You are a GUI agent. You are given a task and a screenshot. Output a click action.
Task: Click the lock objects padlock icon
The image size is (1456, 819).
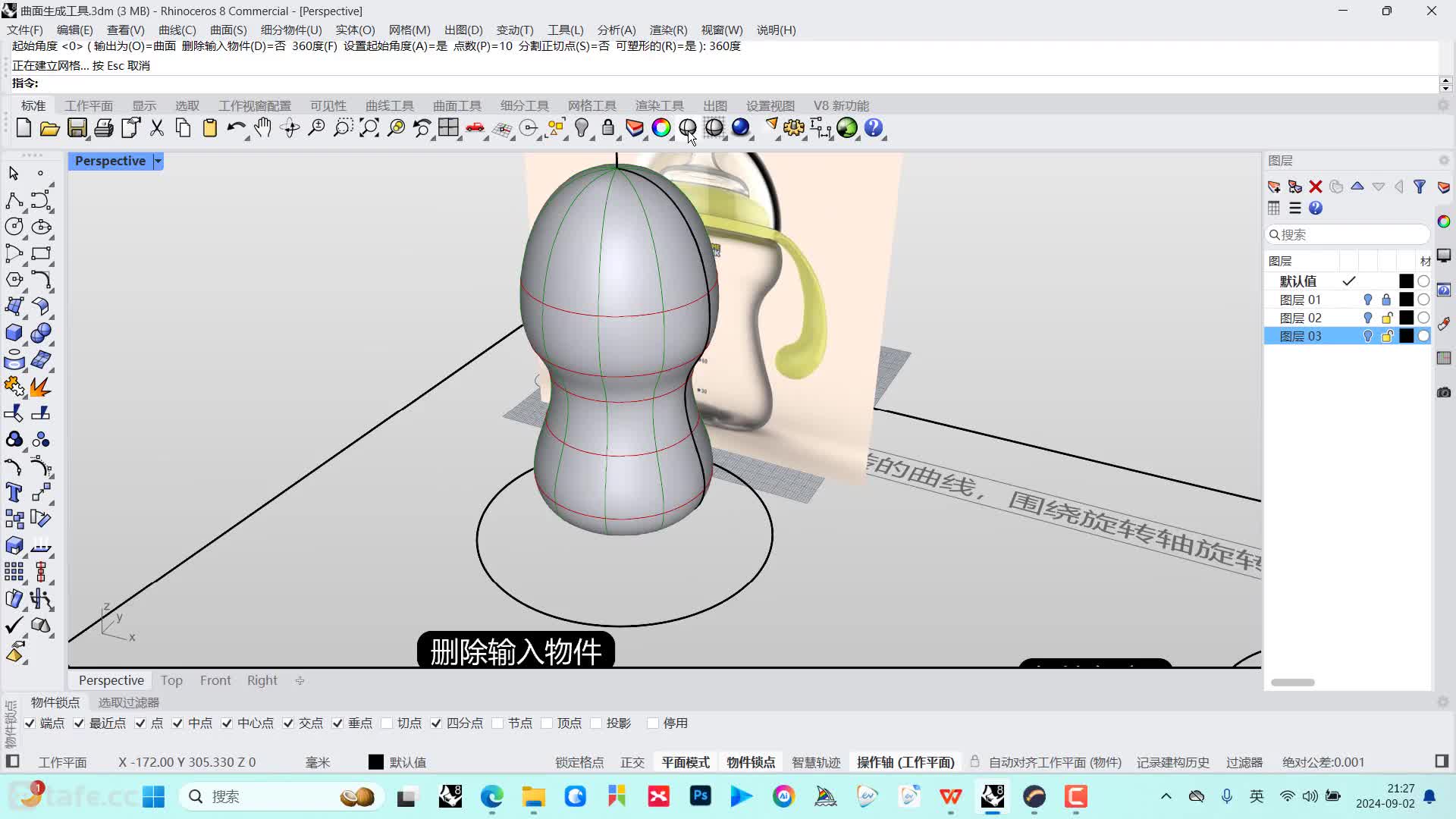(x=608, y=128)
